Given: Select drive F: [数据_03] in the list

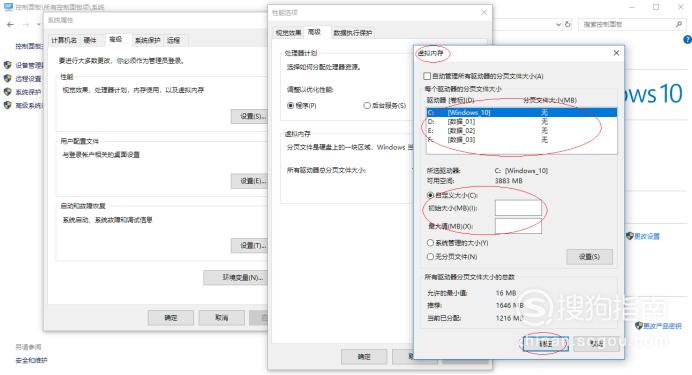Looking at the screenshot, I should tap(521, 140).
